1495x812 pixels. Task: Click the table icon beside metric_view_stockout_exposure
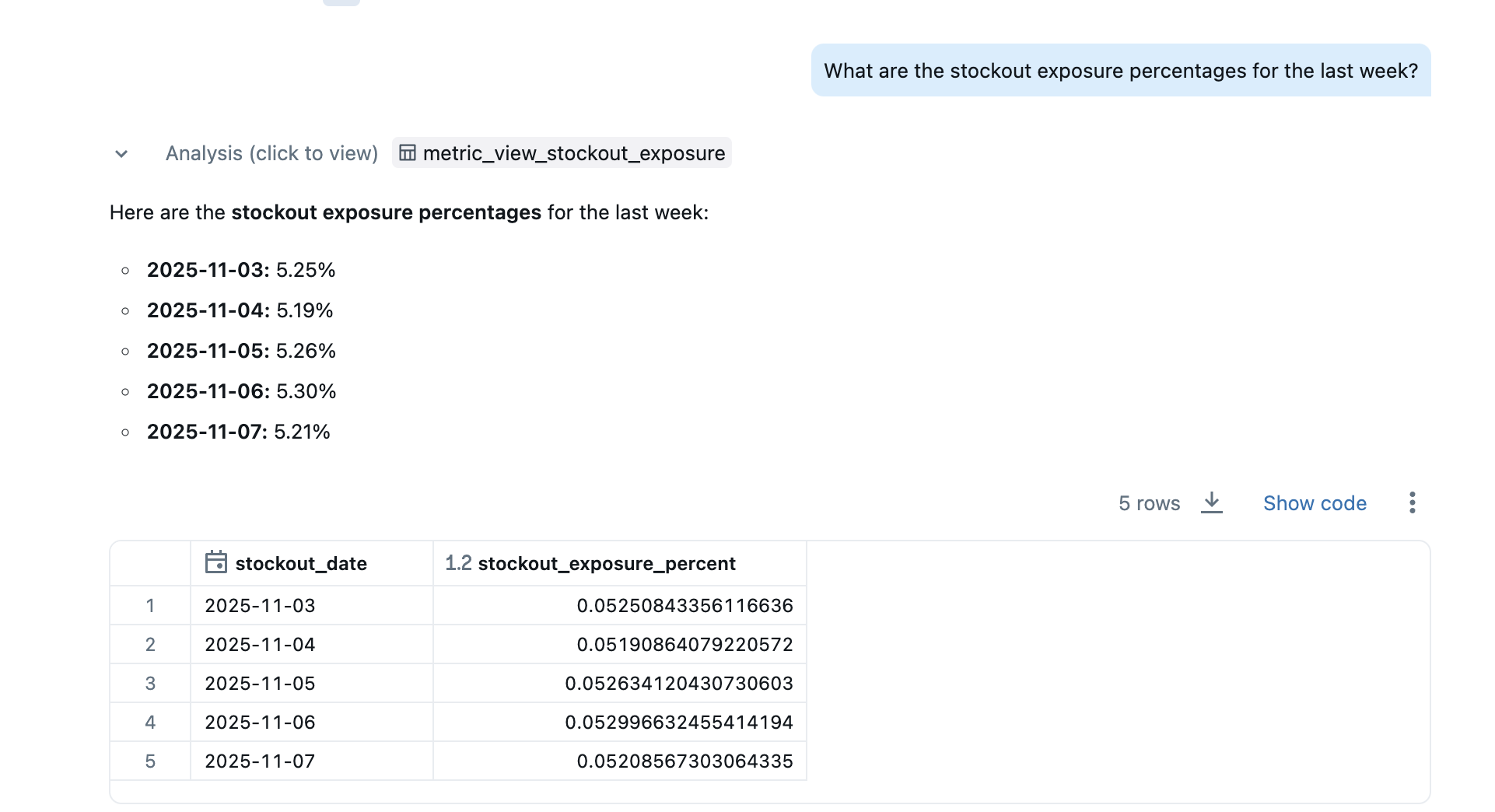click(408, 153)
